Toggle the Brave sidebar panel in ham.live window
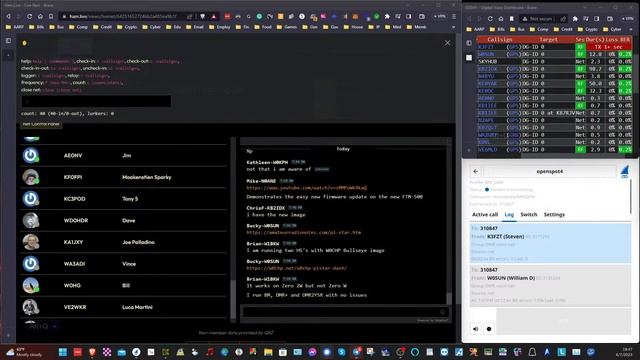 point(8,41)
